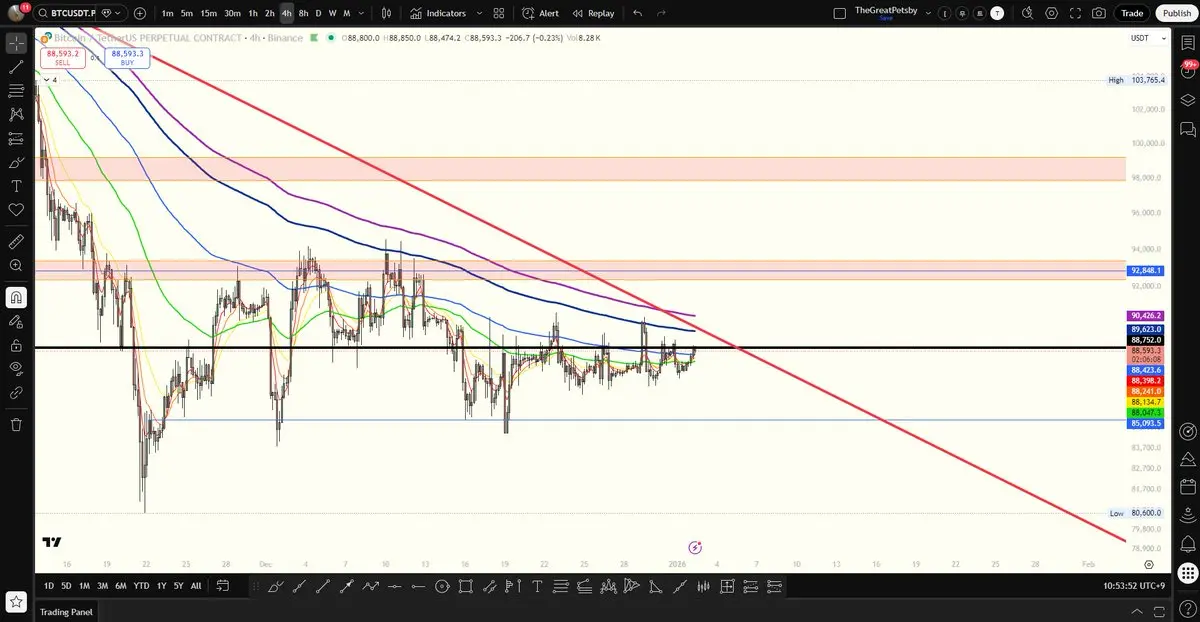The height and width of the screenshot is (622, 1200).
Task: Select the text annotation tool in left sidebar
Action: point(16,186)
